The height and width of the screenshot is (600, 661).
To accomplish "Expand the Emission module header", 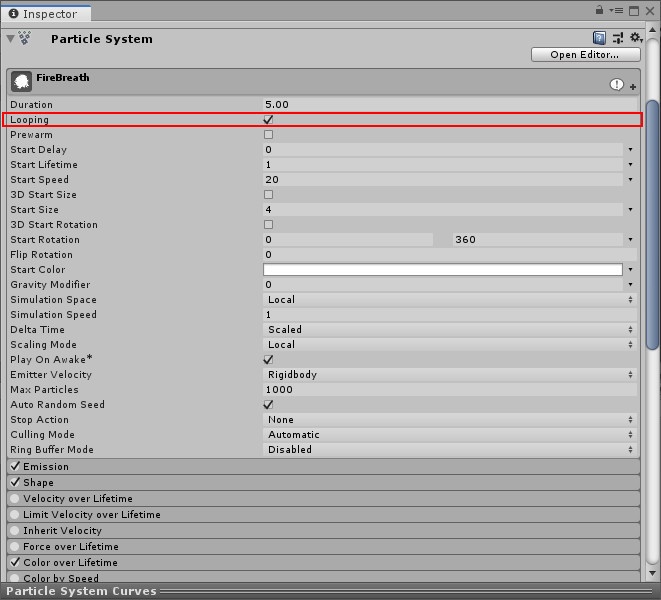I will 323,466.
